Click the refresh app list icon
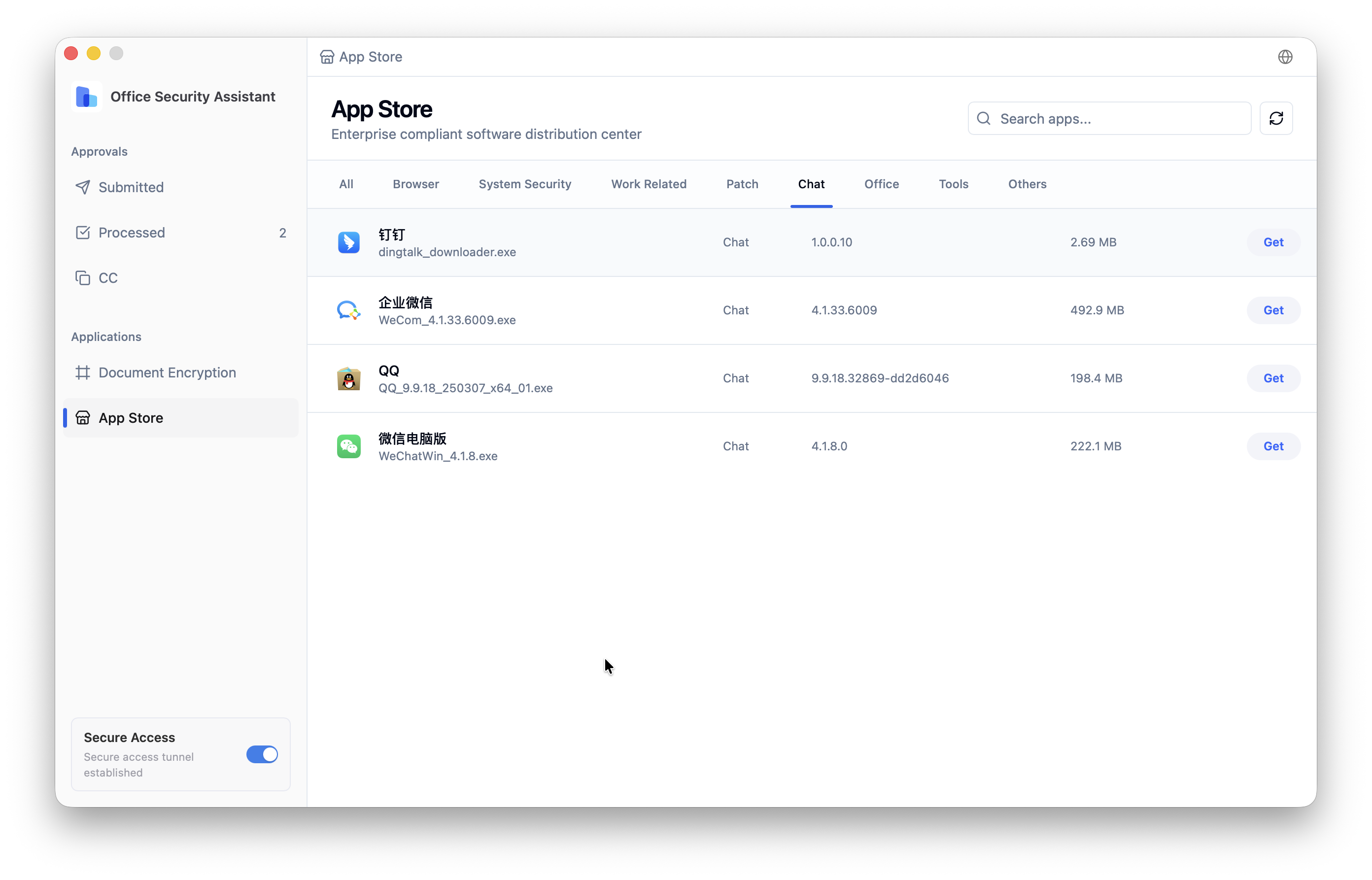Screen dimensions: 1372x880 1275,118
